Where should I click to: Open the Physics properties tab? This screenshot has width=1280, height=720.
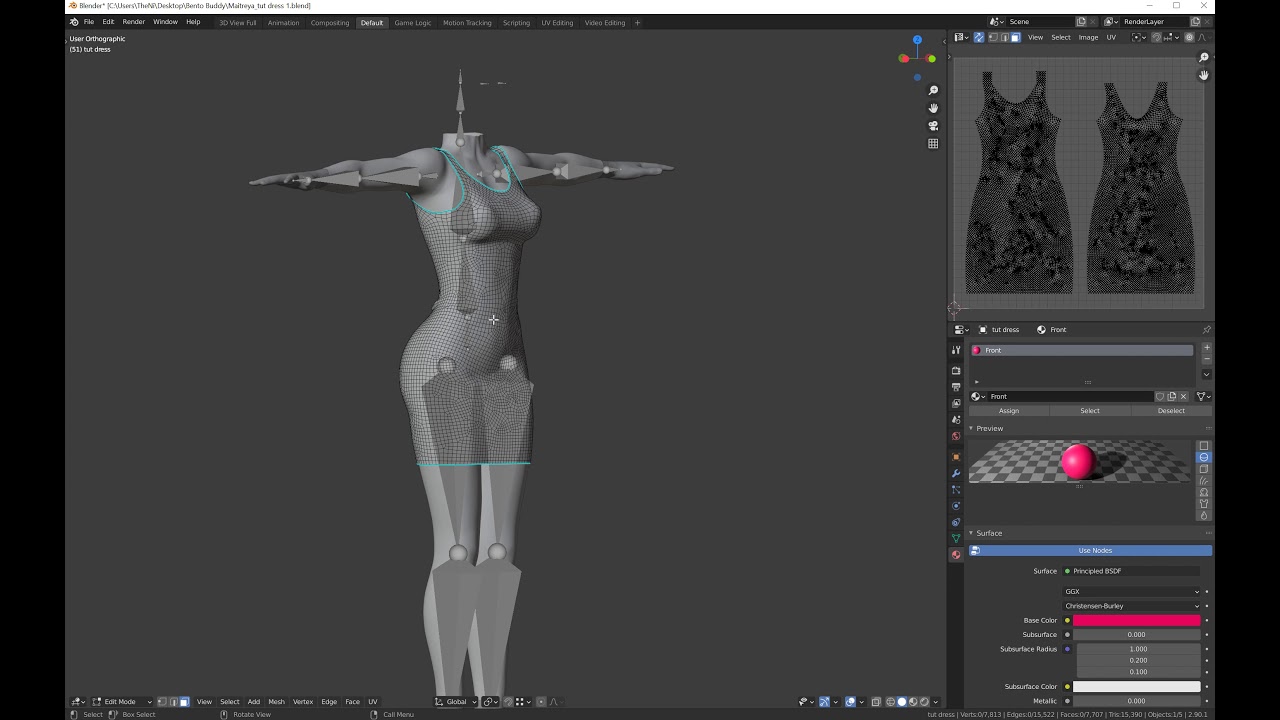coord(956,506)
